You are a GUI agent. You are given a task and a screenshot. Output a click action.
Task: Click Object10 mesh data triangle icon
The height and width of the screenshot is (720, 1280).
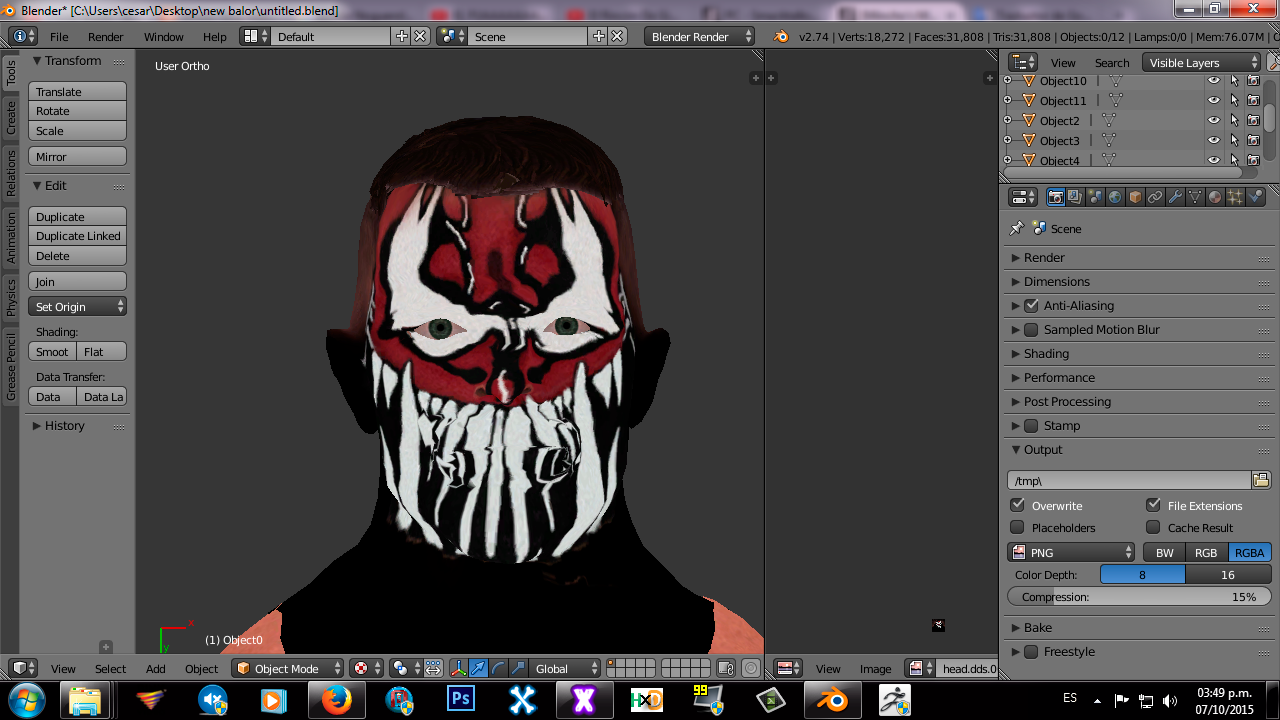[1116, 81]
